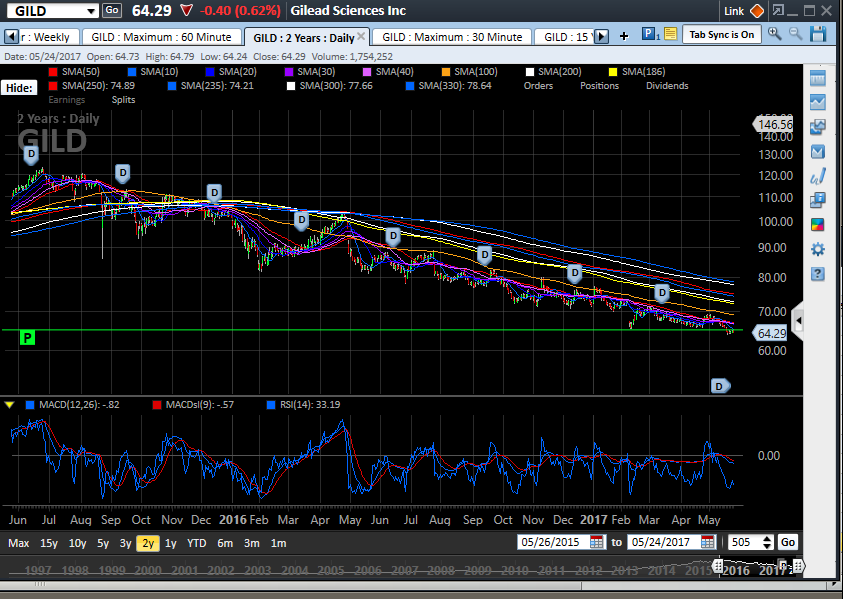Switch to GILD Maximum 60 Minute tab
Screen dimensions: 843x599
click(161, 37)
